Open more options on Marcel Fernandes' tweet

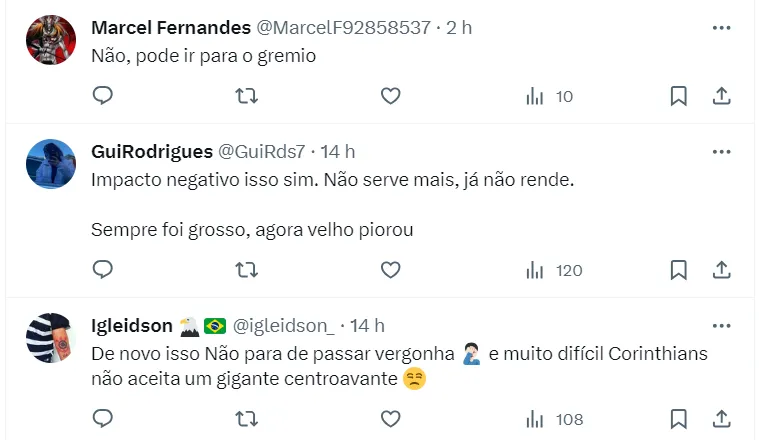[721, 28]
